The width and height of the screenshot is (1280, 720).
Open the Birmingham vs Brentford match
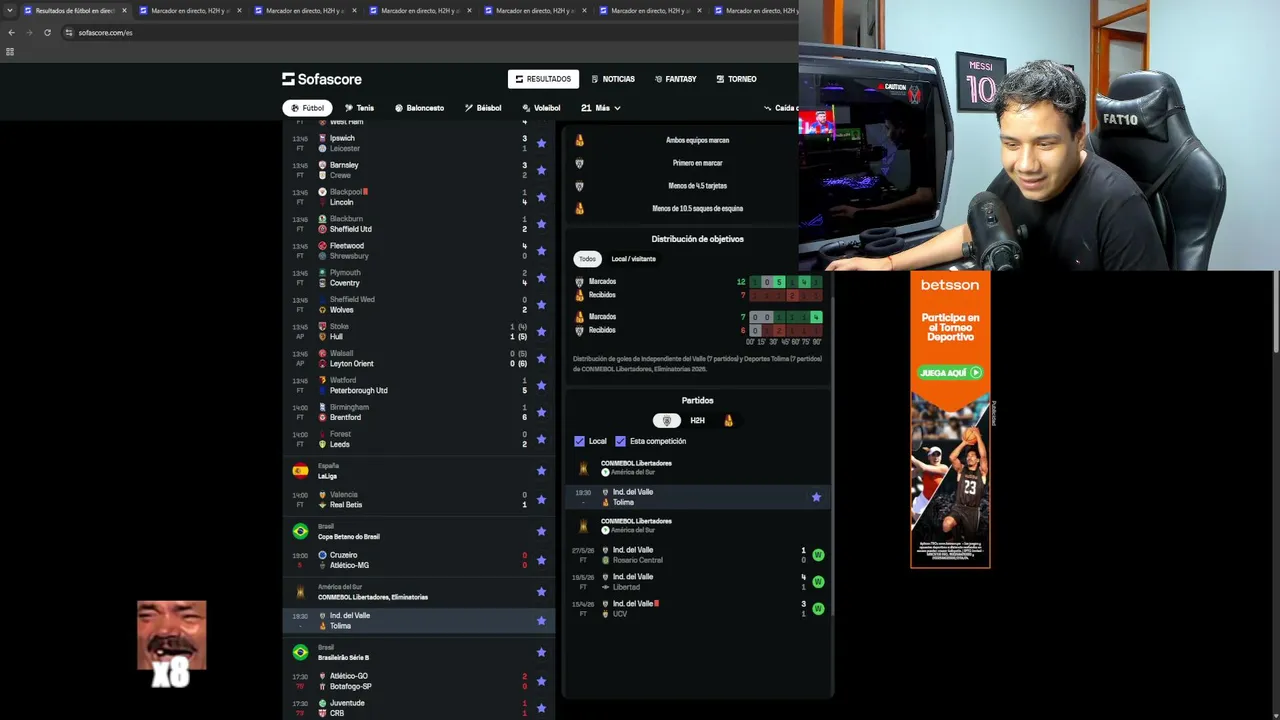click(419, 412)
